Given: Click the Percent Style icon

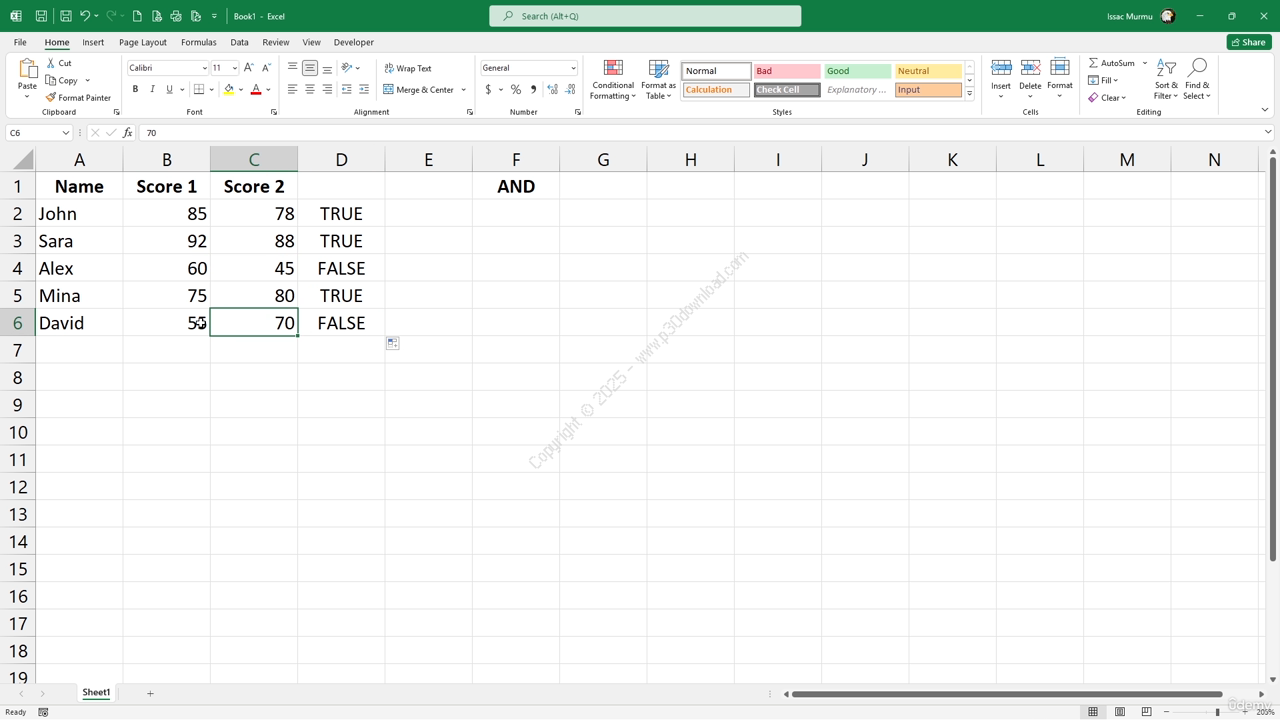Looking at the screenshot, I should click(516, 90).
